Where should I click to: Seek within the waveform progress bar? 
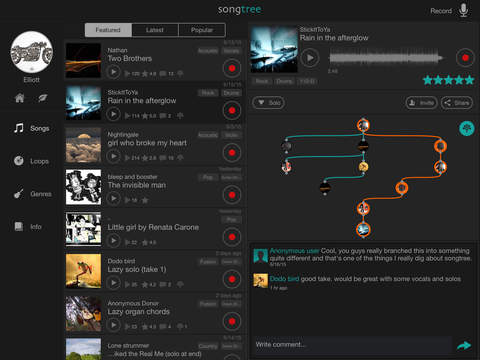(387, 58)
